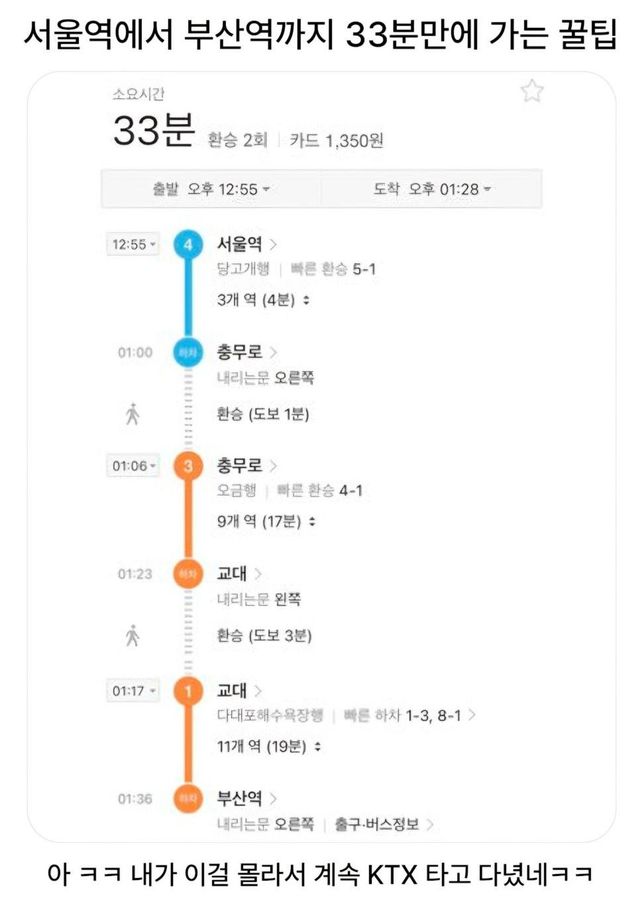Expand the 11개 역 (19분) stop list
Screen dimensions: 640x902
268,746
